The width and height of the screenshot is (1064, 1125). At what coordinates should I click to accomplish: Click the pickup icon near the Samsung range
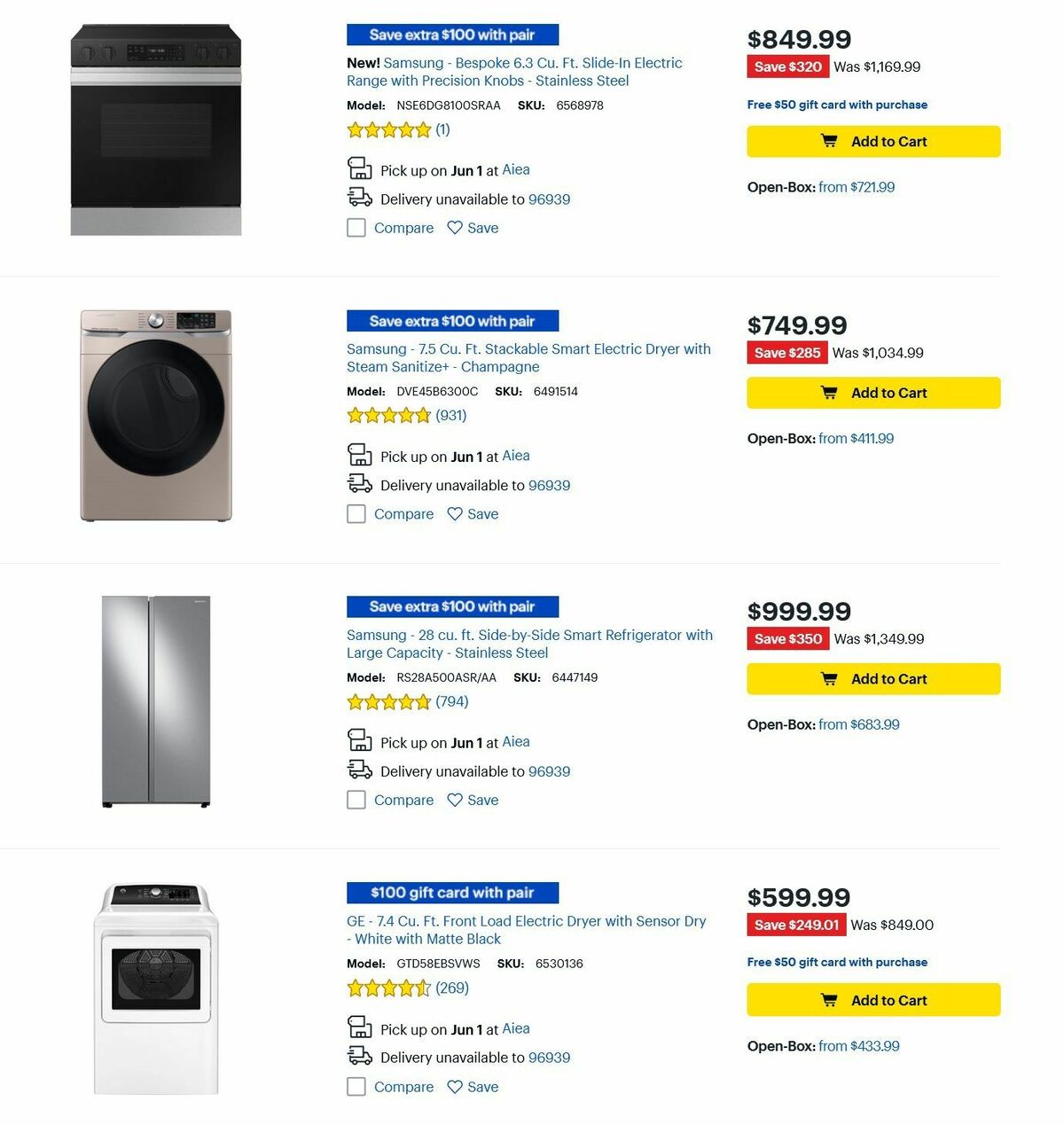pyautogui.click(x=360, y=167)
